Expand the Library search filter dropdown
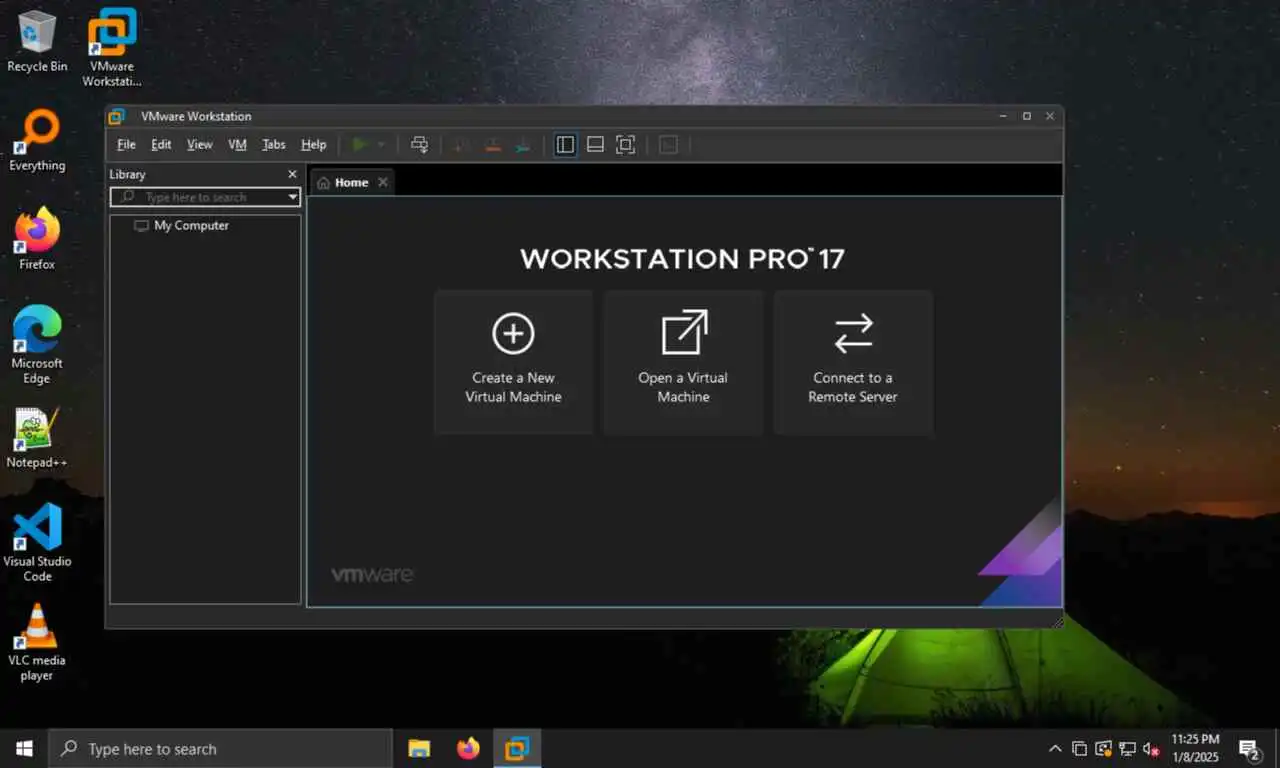1280x768 pixels. click(x=293, y=197)
